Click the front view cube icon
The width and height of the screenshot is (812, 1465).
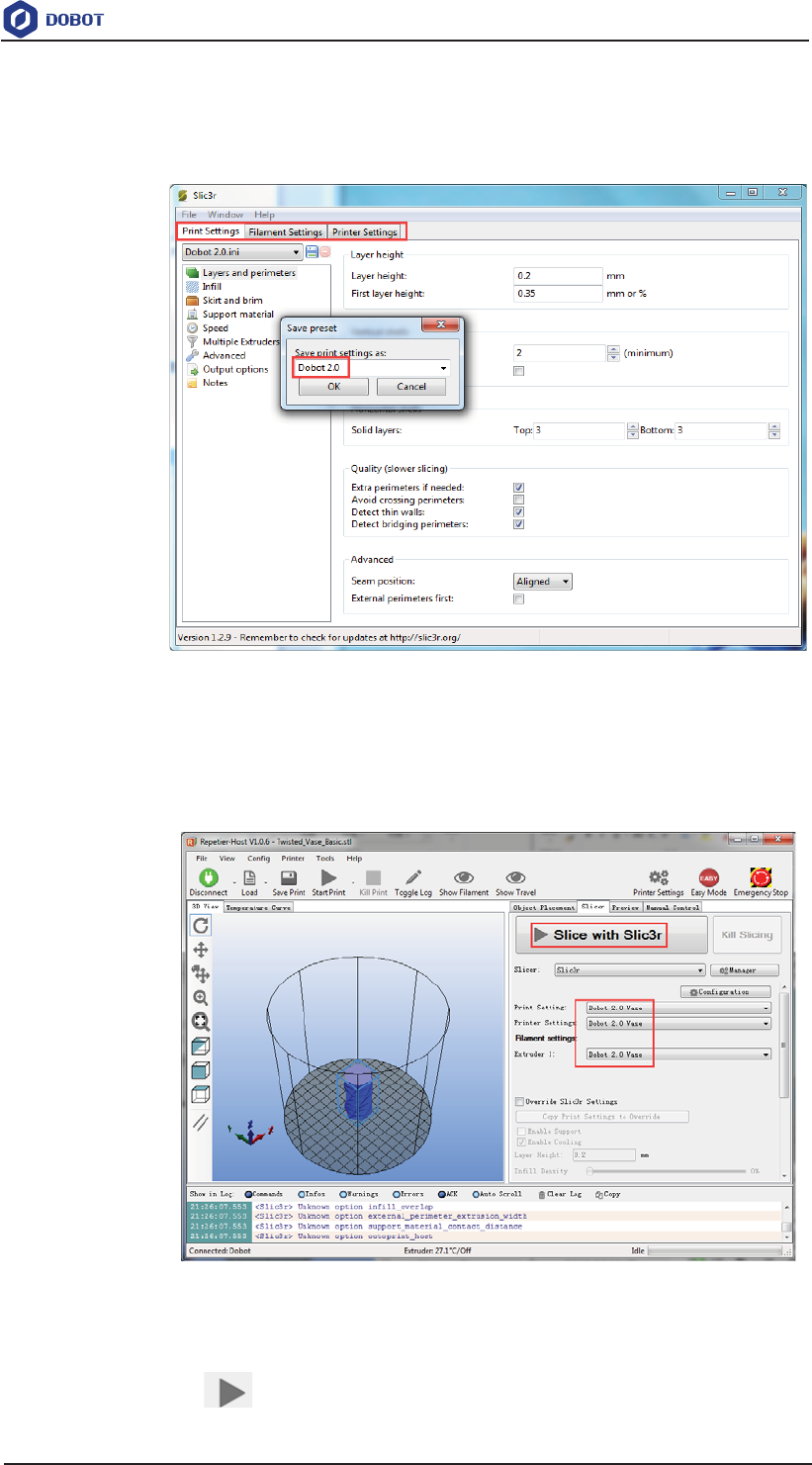[200, 1070]
